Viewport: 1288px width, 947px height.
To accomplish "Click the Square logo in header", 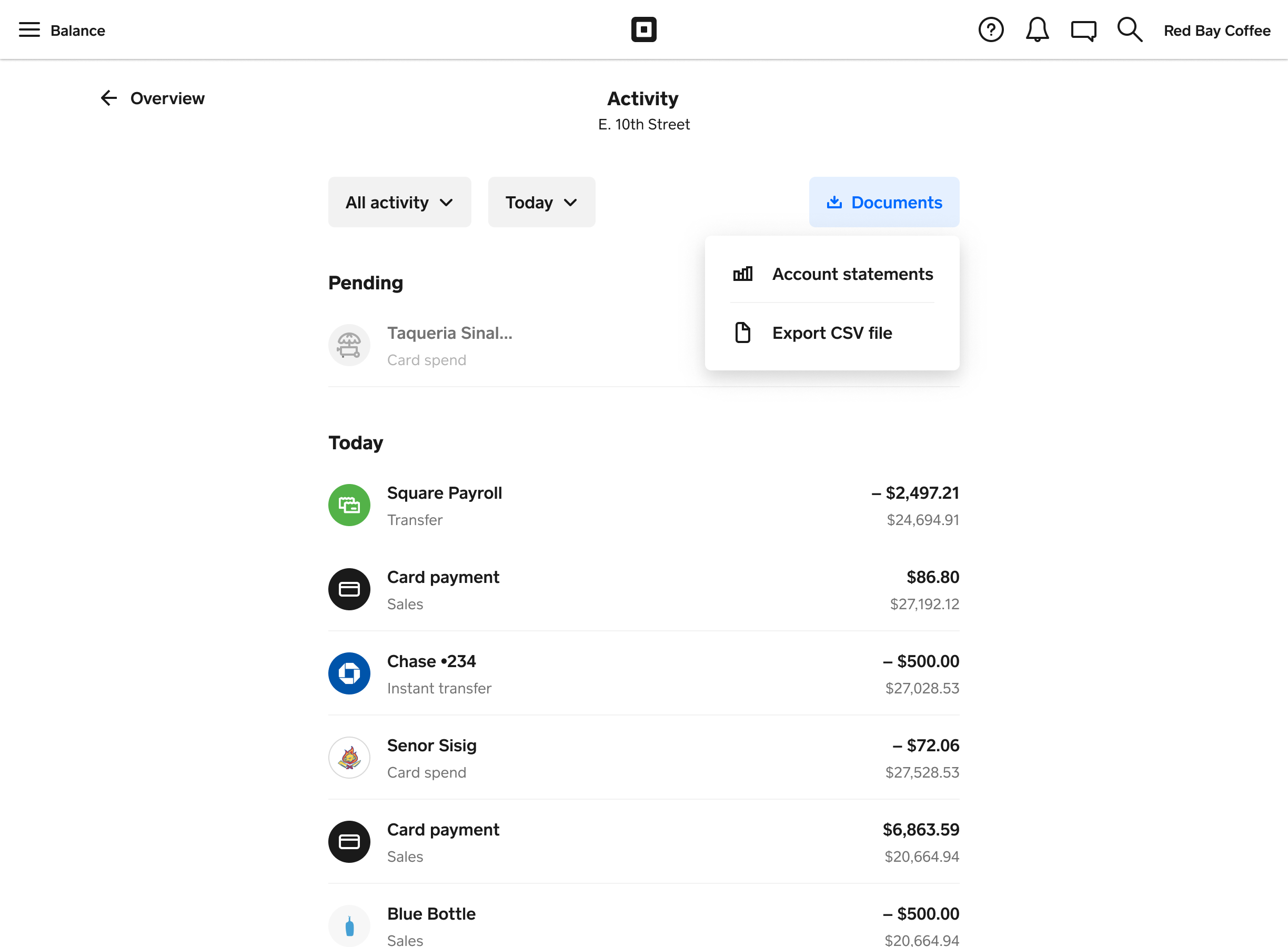I will (x=643, y=30).
